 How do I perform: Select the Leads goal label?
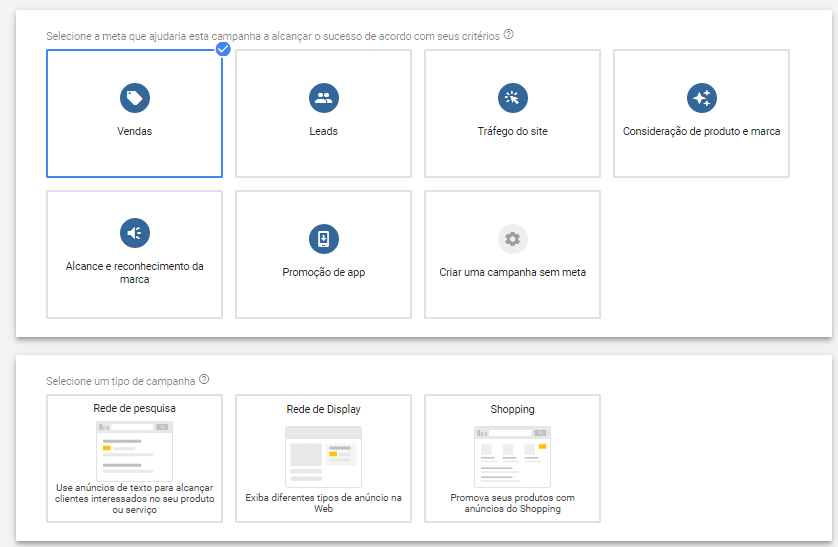point(323,131)
